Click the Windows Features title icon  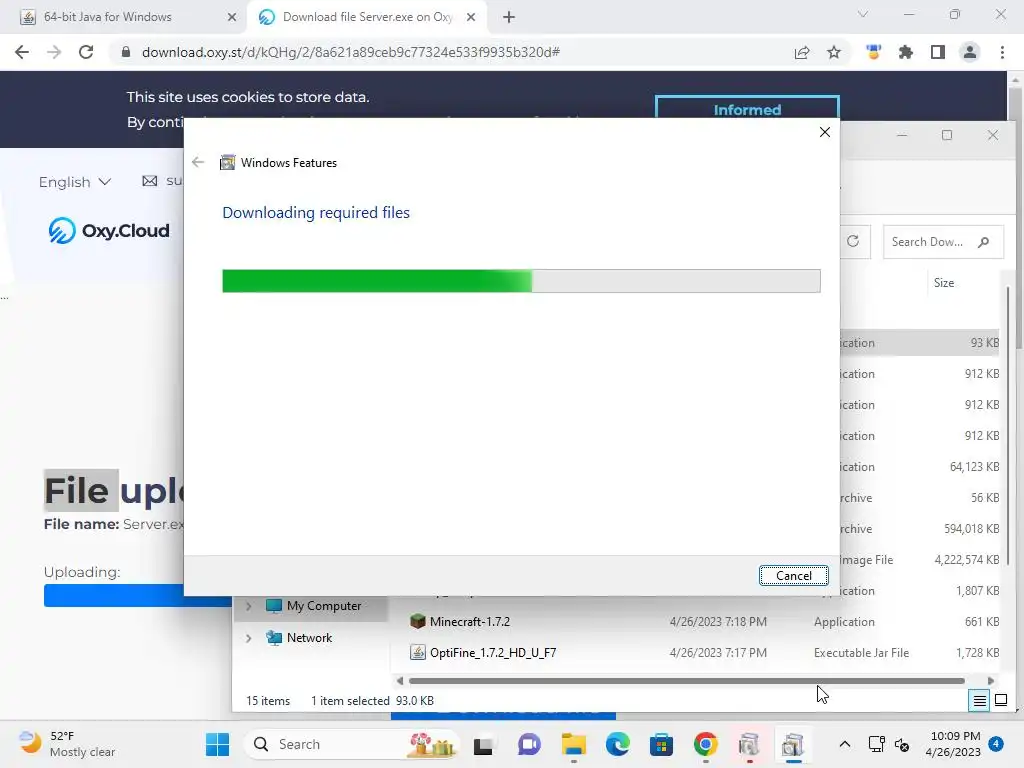(227, 163)
